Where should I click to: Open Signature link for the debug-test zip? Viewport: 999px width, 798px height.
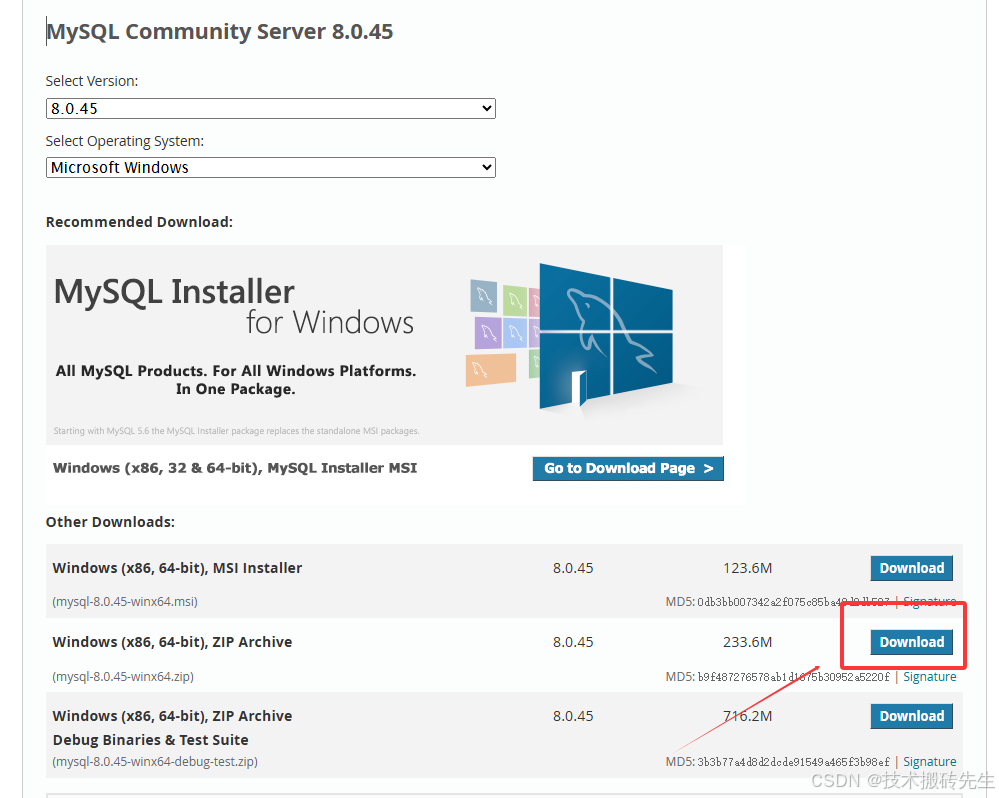[930, 762]
